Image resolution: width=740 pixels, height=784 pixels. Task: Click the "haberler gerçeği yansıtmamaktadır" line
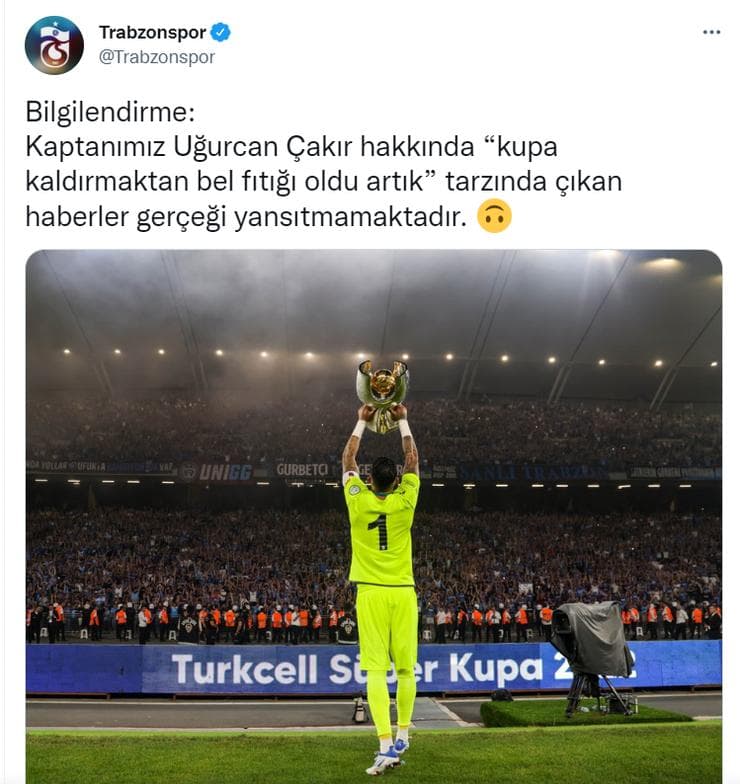tap(246, 217)
